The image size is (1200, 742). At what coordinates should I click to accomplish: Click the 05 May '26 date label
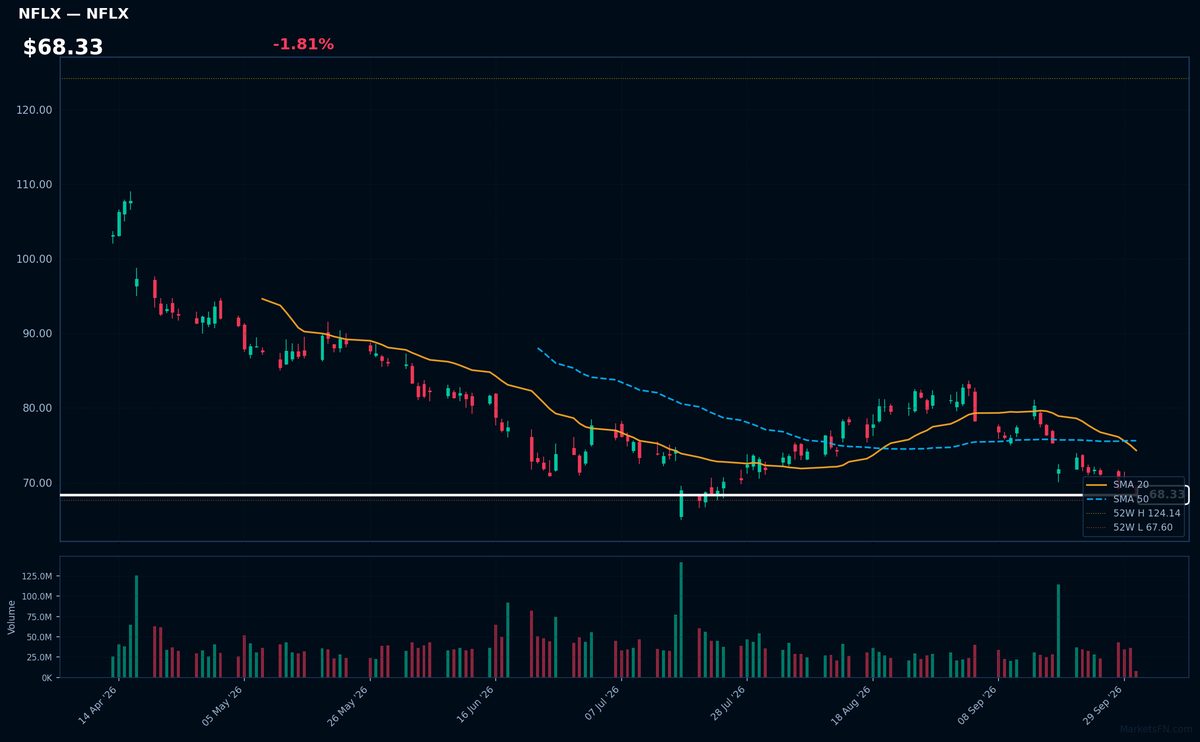click(x=222, y=704)
